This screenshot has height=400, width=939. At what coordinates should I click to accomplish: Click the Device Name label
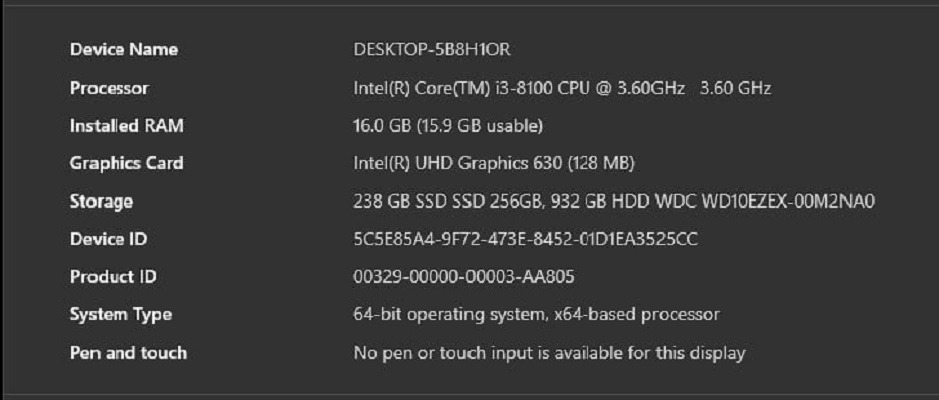123,49
